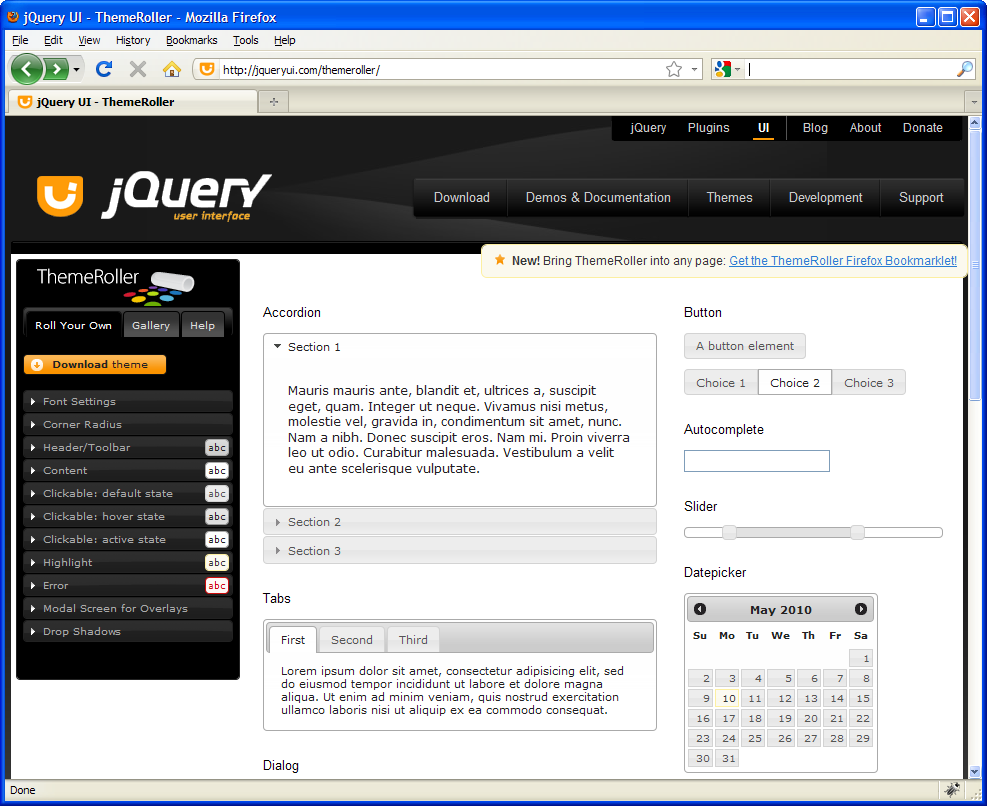Visit the Blog link in the top bar

tap(815, 128)
